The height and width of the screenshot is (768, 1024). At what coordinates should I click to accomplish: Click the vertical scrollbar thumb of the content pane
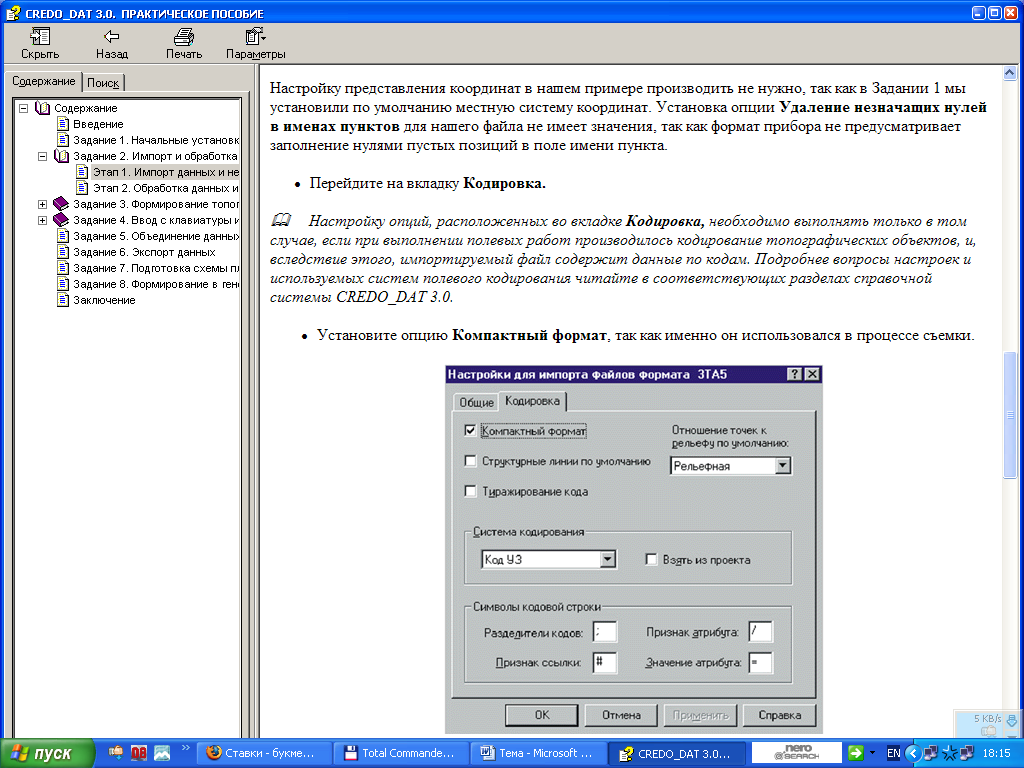point(1010,415)
